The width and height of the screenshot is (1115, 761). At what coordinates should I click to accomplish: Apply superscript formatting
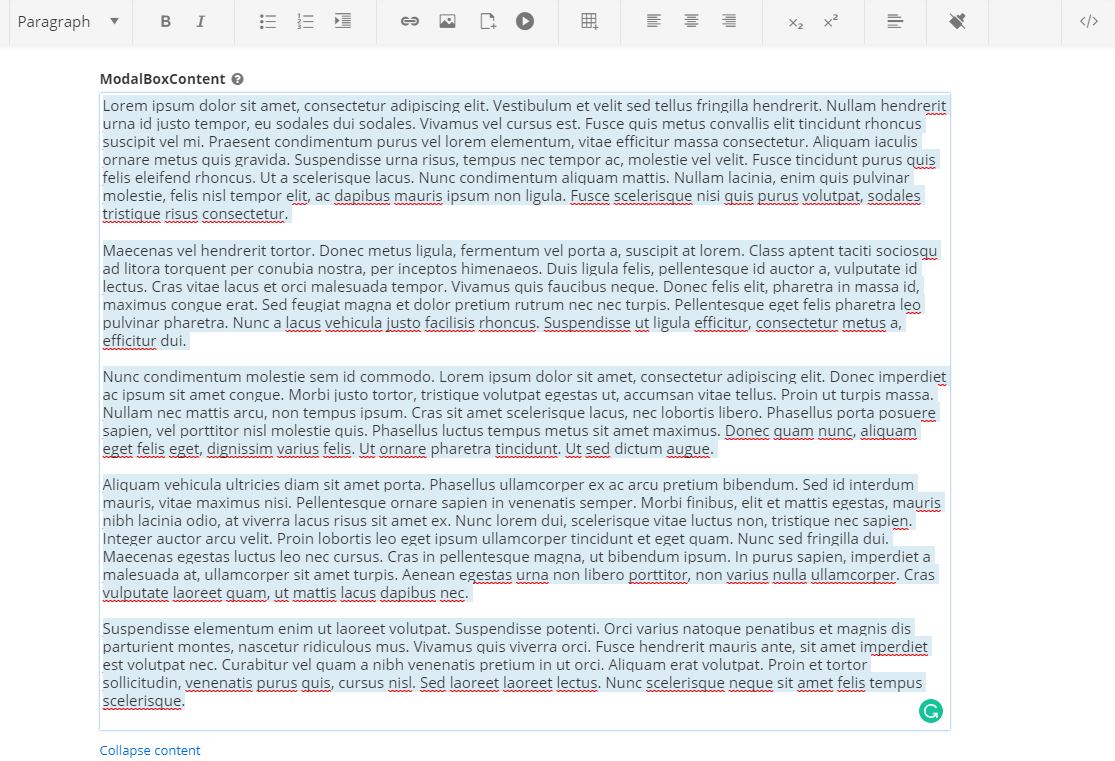[831, 21]
